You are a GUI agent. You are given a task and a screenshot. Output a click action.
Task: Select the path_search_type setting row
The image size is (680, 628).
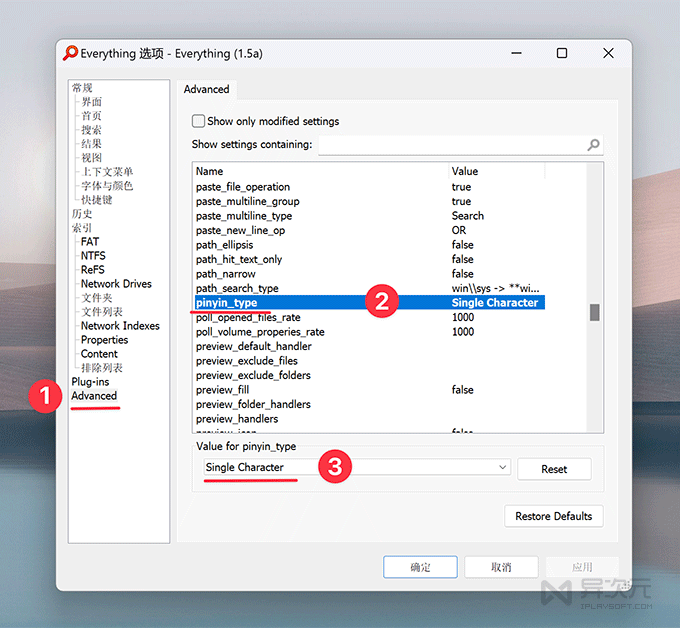click(x=320, y=288)
